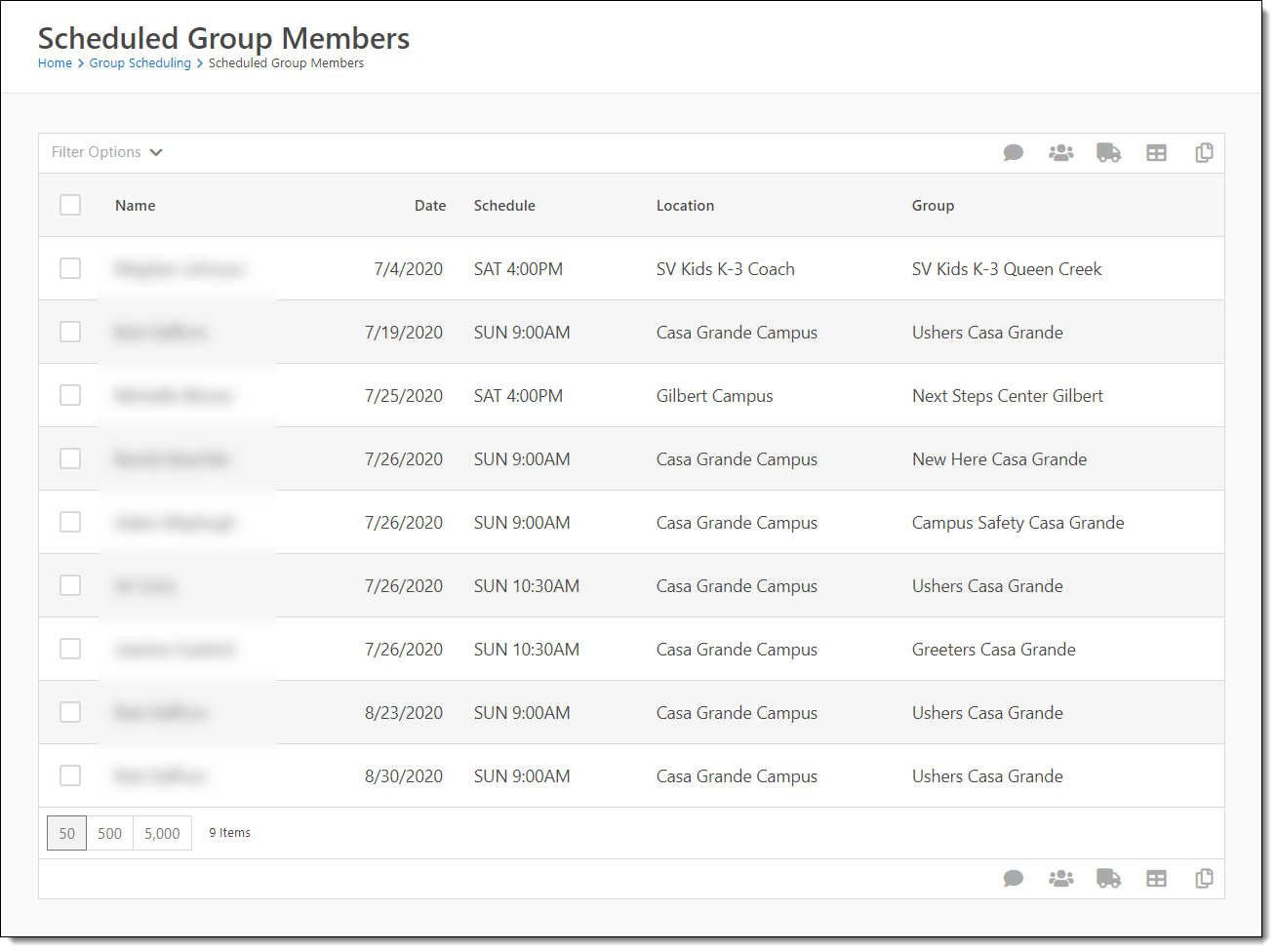Select the checkbox for the 8/23/2020 row

pos(70,712)
